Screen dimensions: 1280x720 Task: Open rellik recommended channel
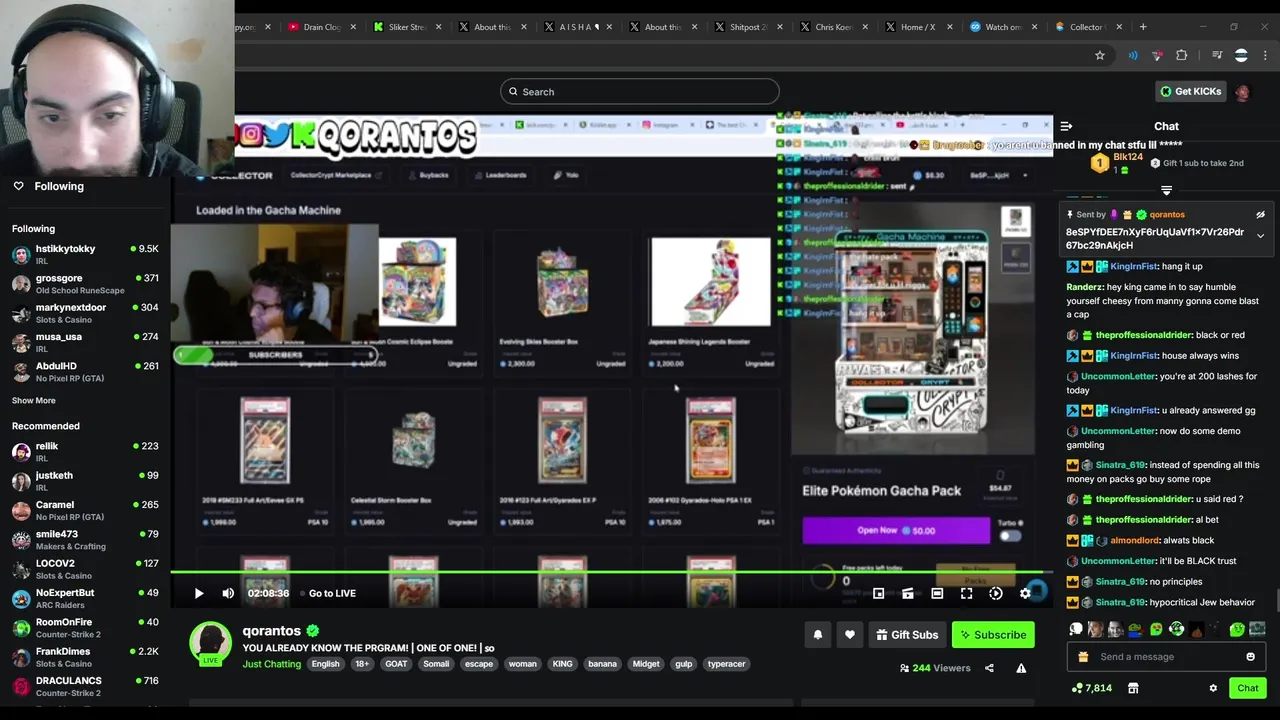[85, 451]
